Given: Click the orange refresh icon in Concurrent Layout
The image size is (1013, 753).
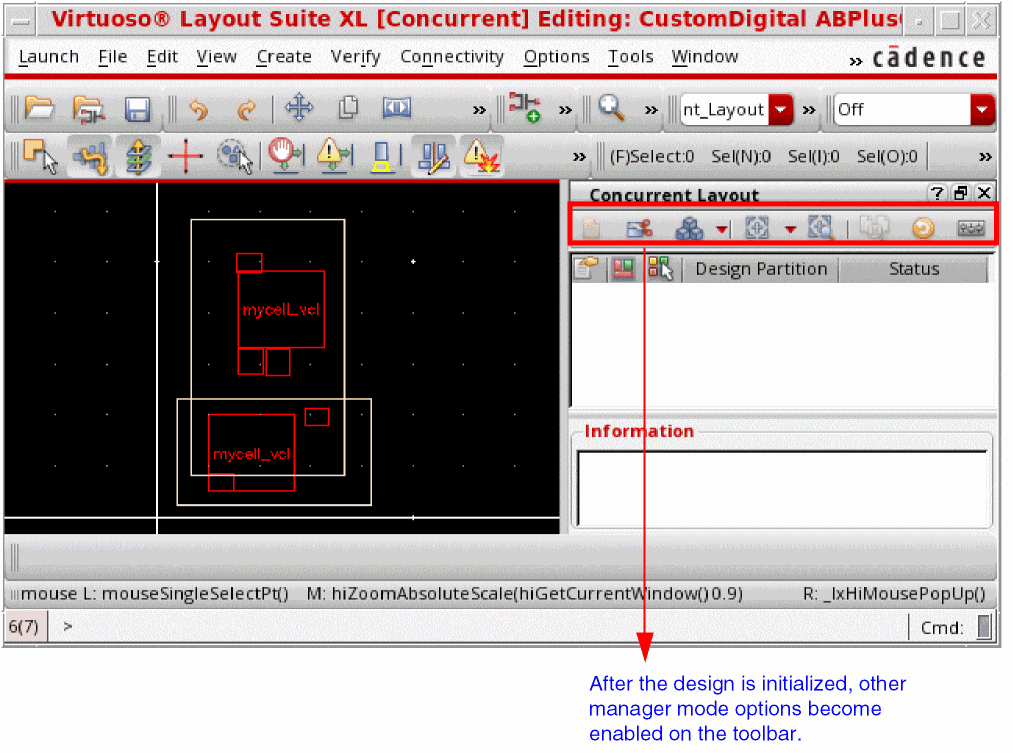Looking at the screenshot, I should 922,229.
